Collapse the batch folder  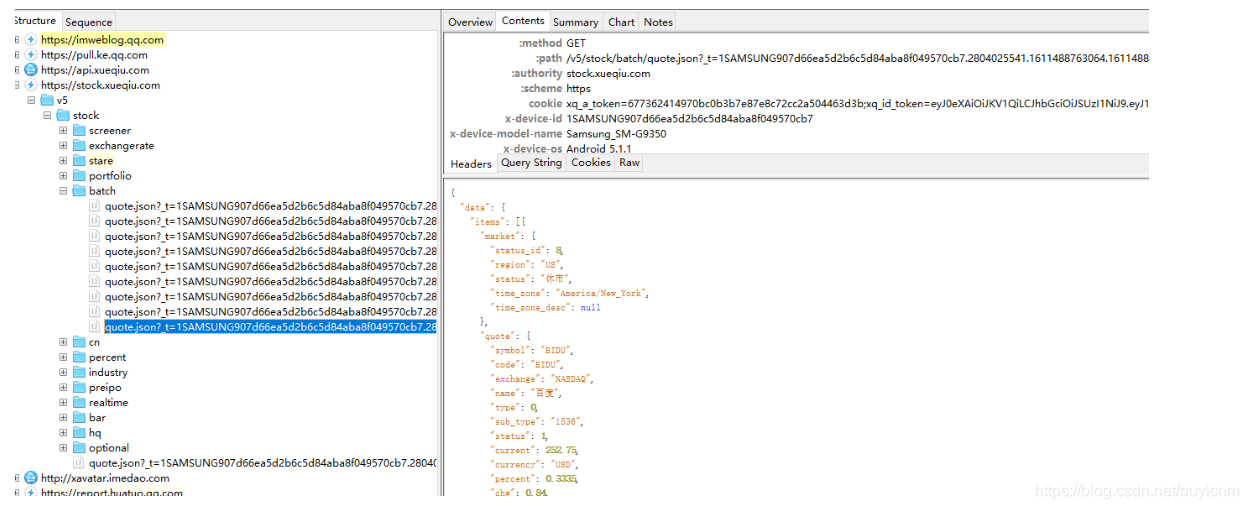(x=63, y=191)
